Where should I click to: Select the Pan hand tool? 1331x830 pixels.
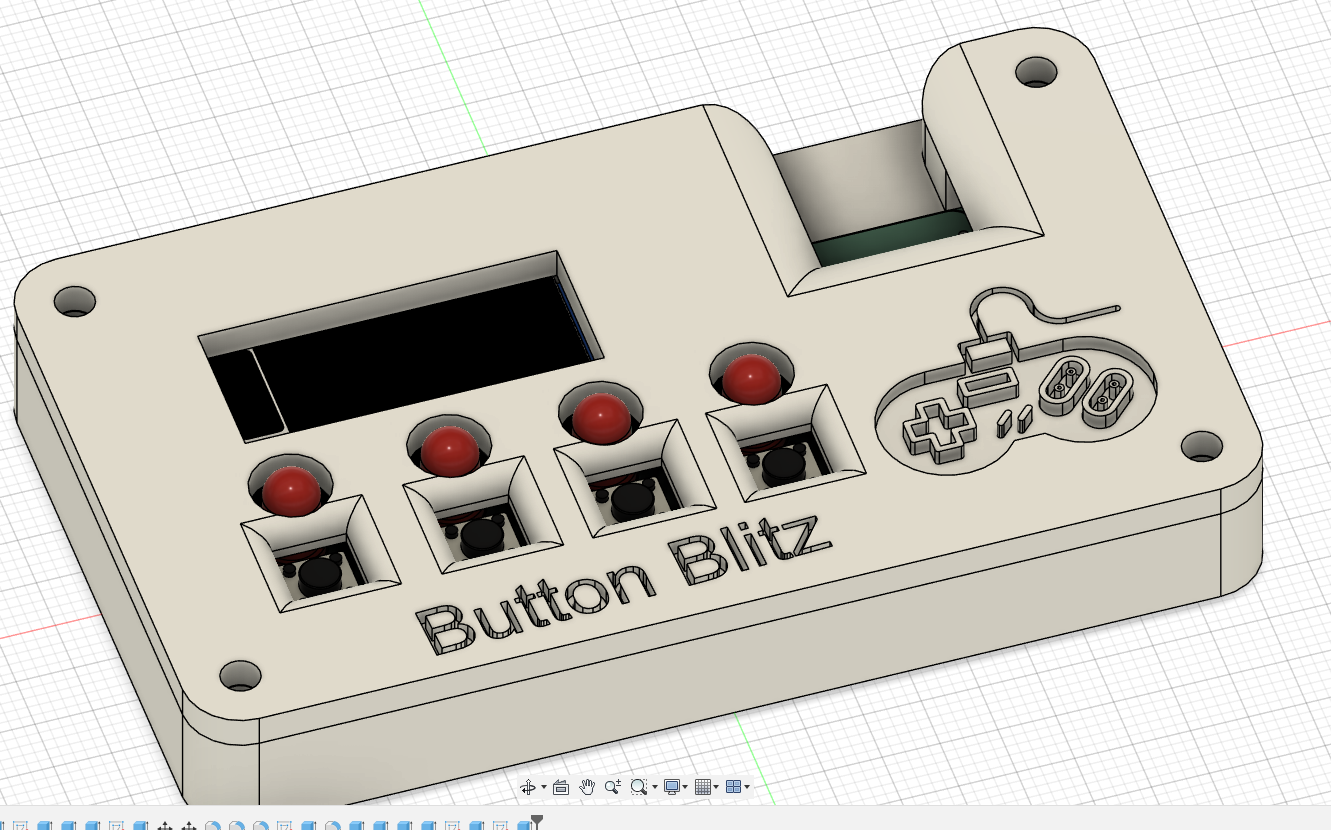pyautogui.click(x=587, y=787)
